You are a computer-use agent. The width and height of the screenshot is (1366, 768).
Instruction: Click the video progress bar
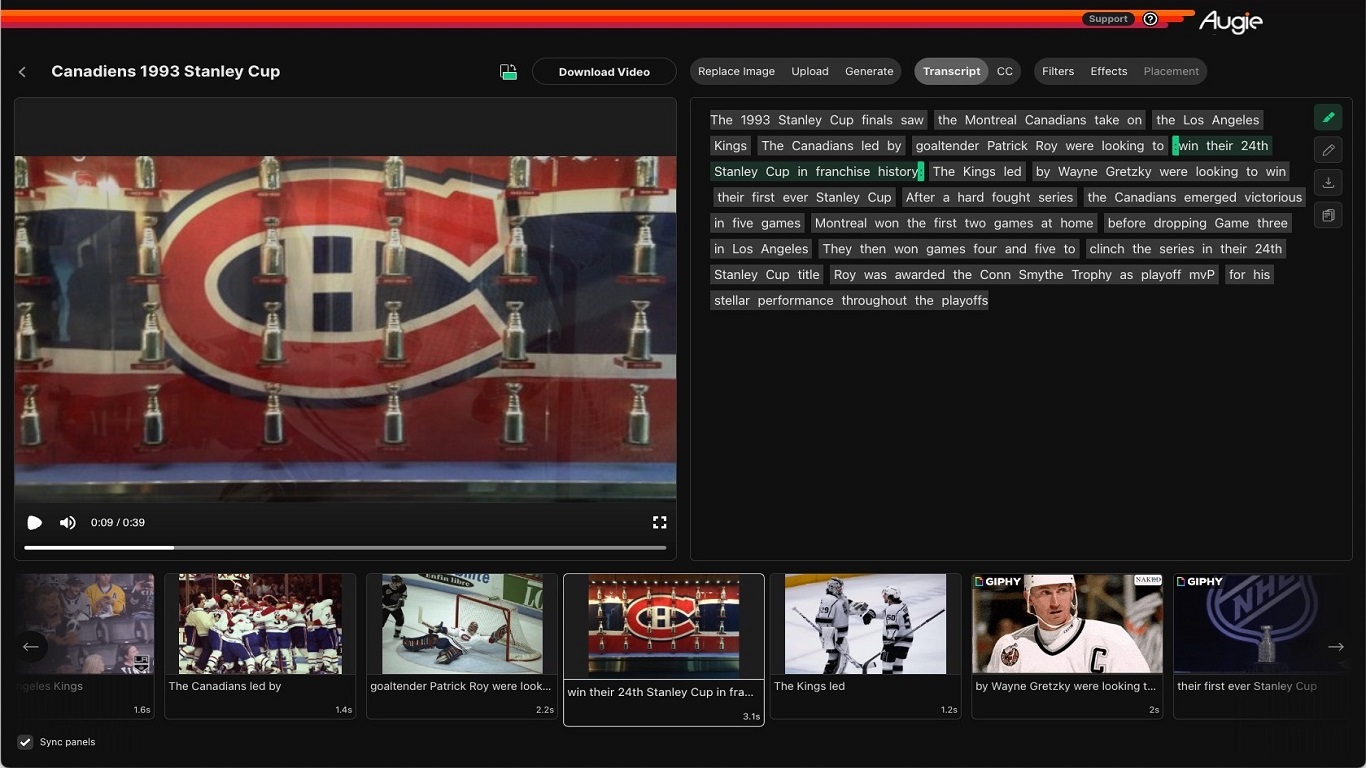point(345,548)
